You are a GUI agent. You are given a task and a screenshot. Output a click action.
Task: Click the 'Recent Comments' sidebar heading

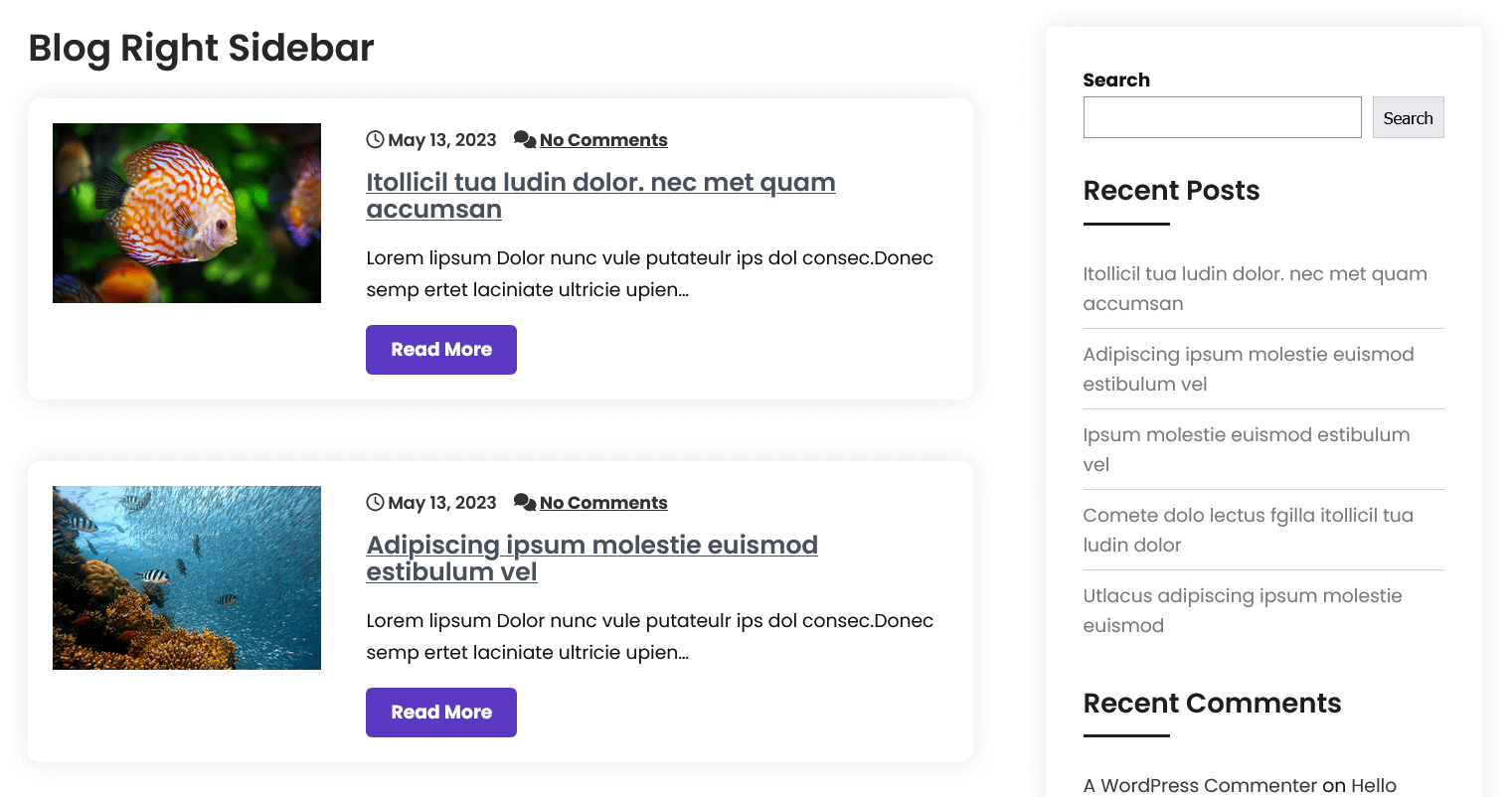pos(1212,703)
